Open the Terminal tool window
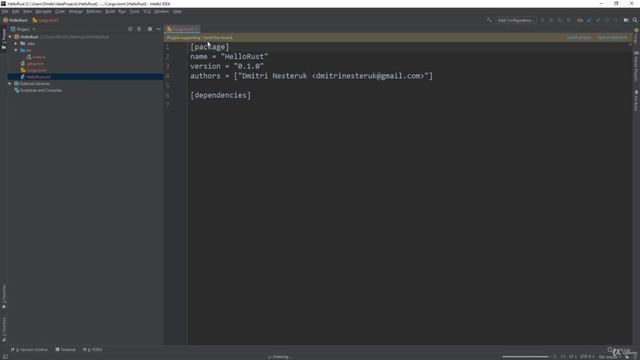Viewport: 640px width, 360px height. pyautogui.click(x=65, y=350)
